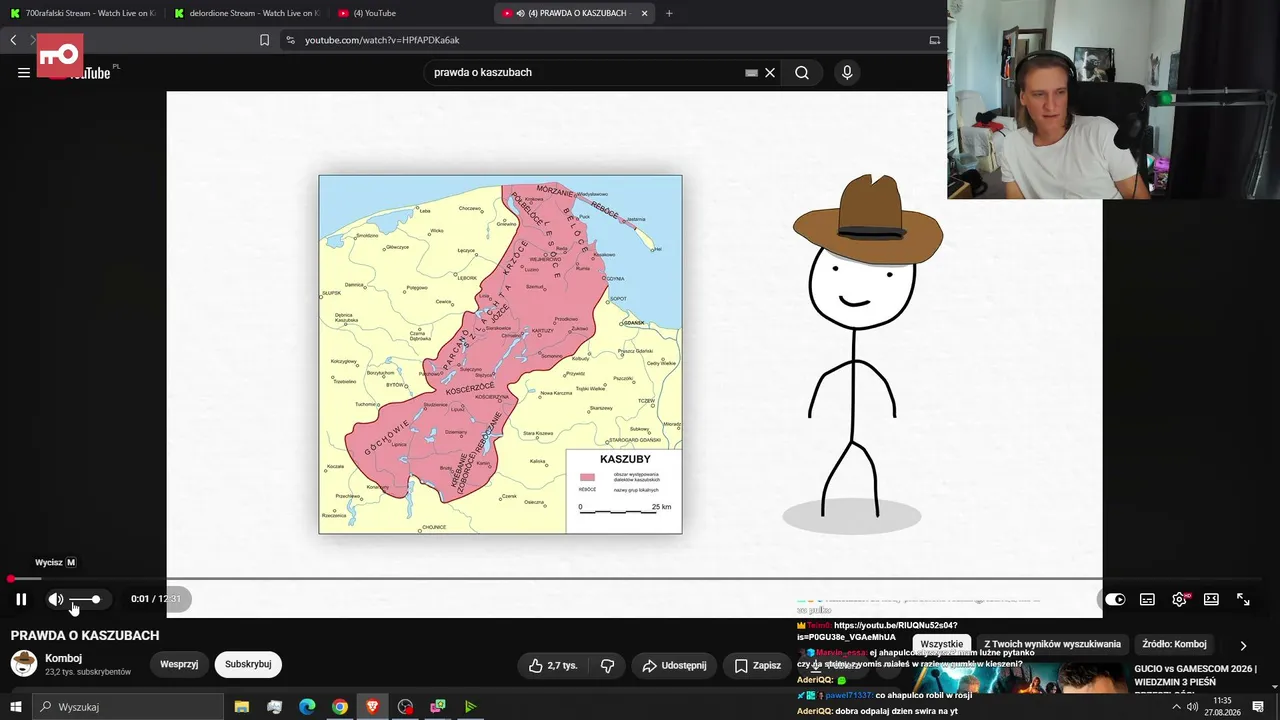Image resolution: width=1280 pixels, height=720 pixels.
Task: Turn on subtitles in the player
Action: (1147, 599)
